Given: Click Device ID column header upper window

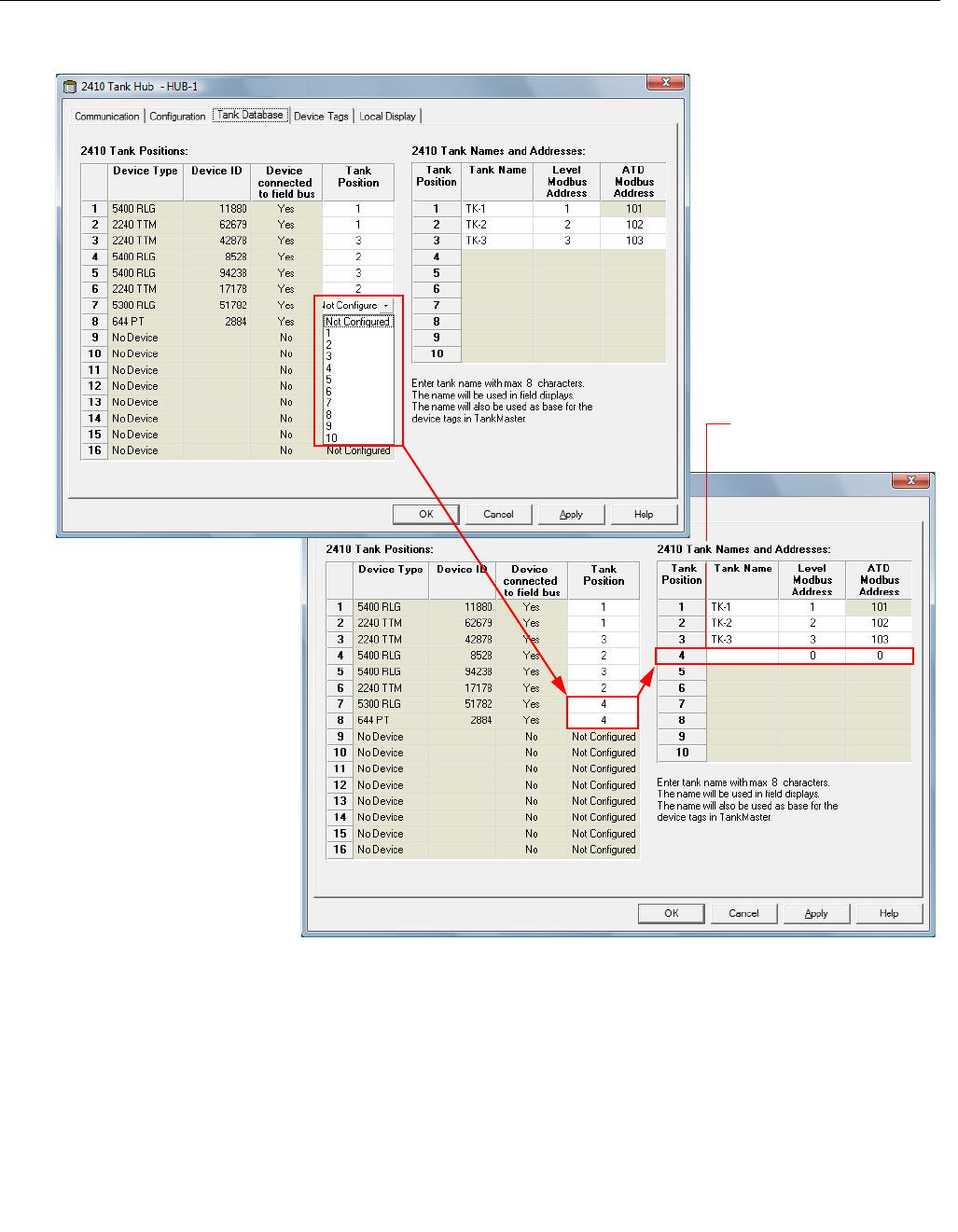Looking at the screenshot, I should click(217, 182).
